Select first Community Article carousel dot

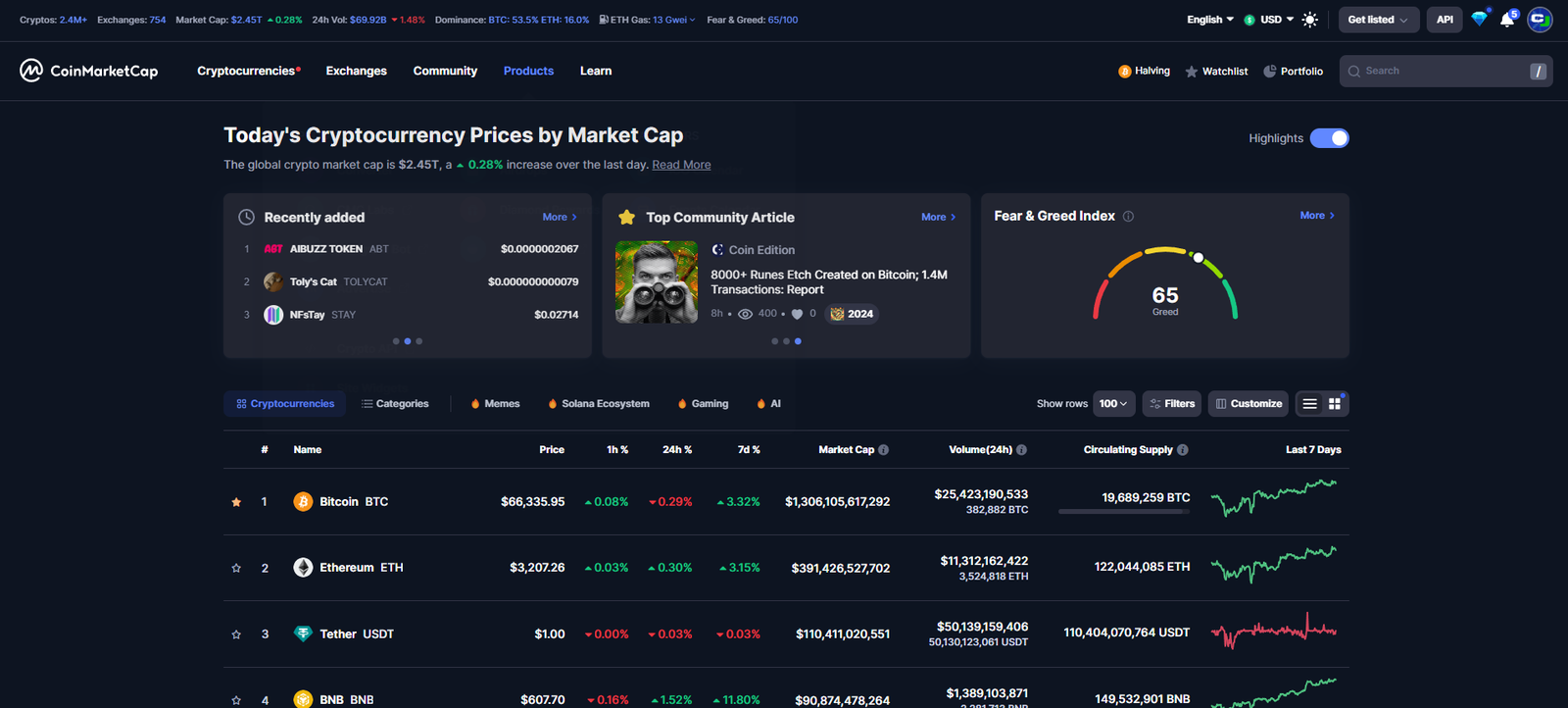(774, 341)
